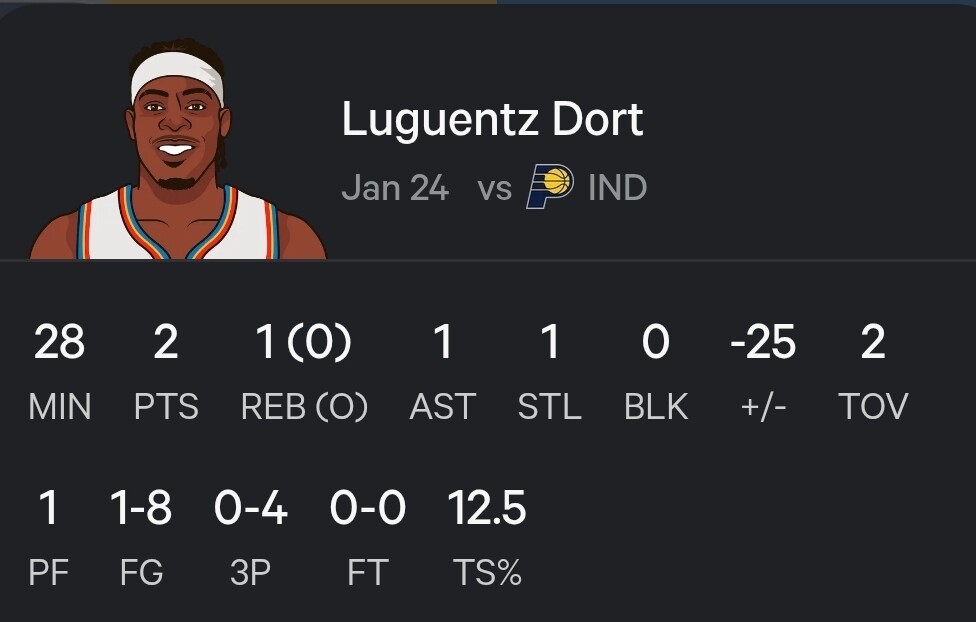Click the 1-8 field goal value
This screenshot has height=622, width=976.
click(x=141, y=509)
